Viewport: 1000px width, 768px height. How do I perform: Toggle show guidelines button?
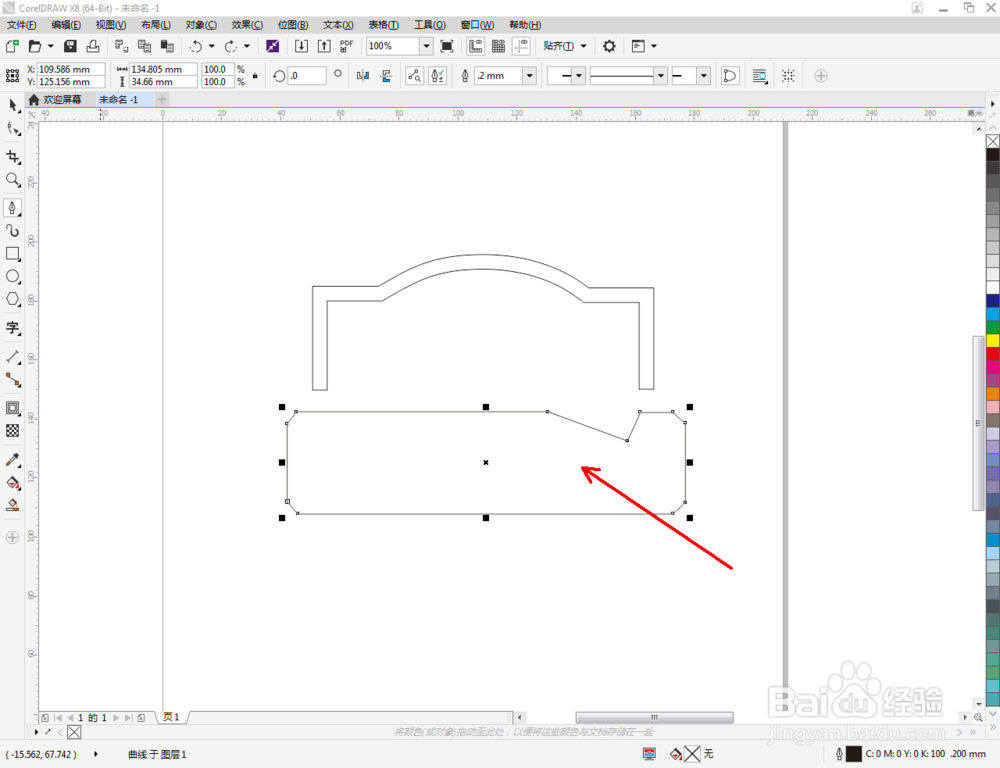click(522, 46)
